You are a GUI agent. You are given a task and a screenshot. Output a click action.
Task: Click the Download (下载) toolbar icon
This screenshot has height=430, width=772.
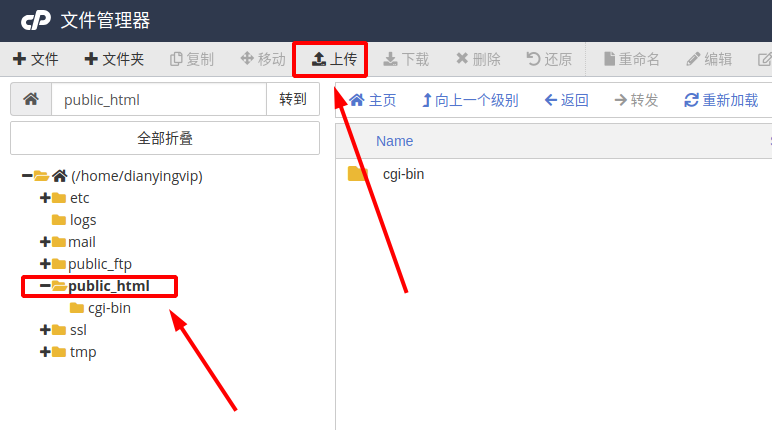click(390, 60)
